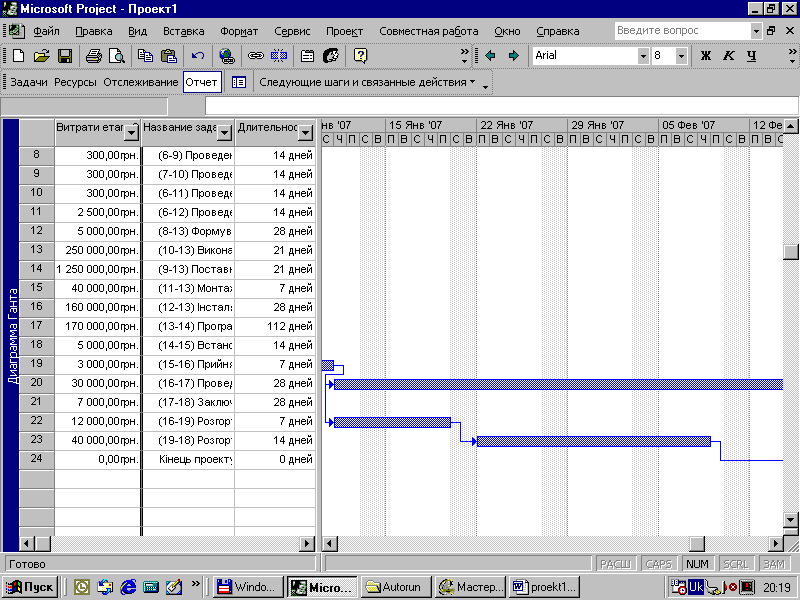Click the Gantt vertical scrollbar thumb

[791, 252]
